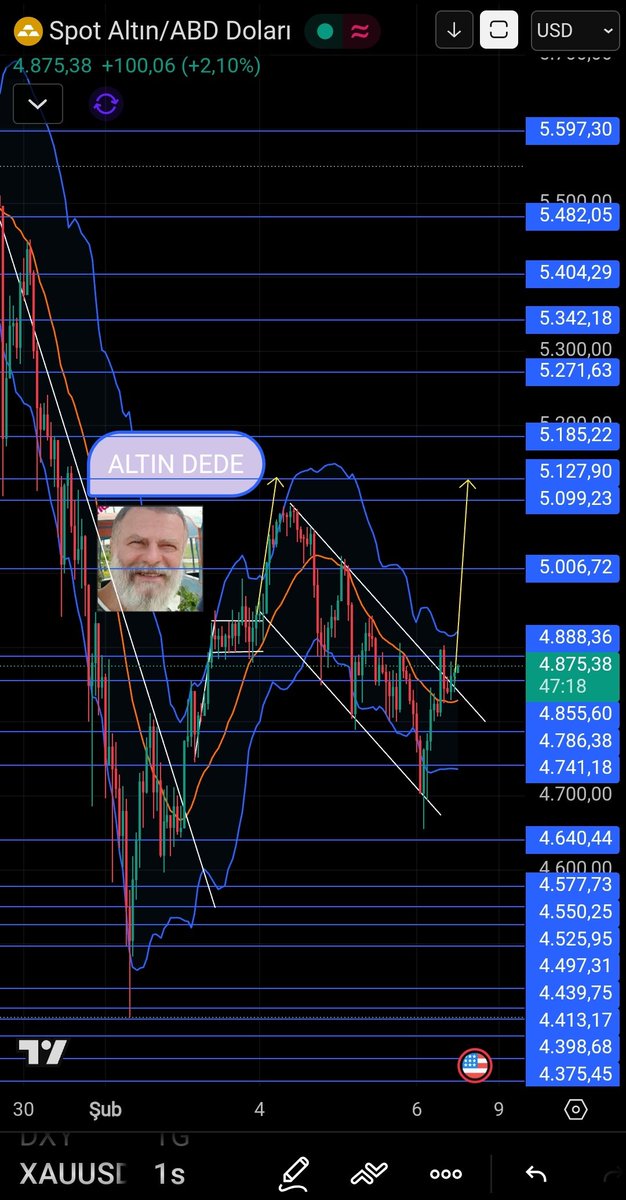
Task: Select the 4.439,75 price level label
Action: click(575, 993)
